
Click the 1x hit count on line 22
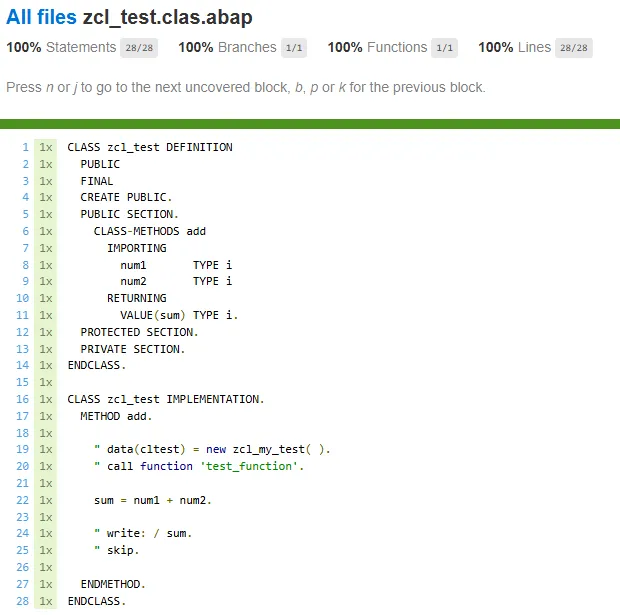[46, 500]
